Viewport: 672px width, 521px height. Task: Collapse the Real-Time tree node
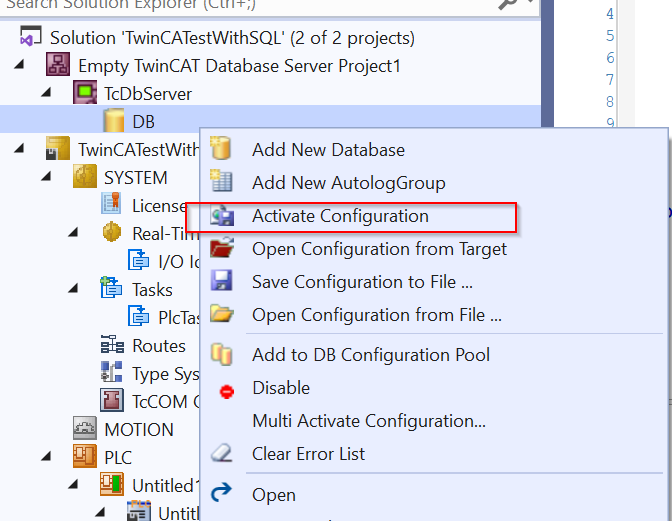tap(73, 233)
